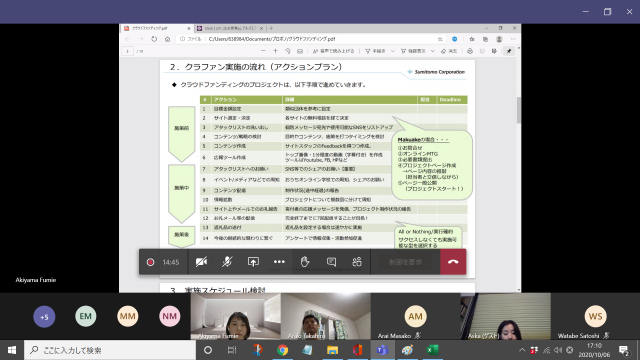
Task: Go to the browser home page icon
Action: (167, 39)
